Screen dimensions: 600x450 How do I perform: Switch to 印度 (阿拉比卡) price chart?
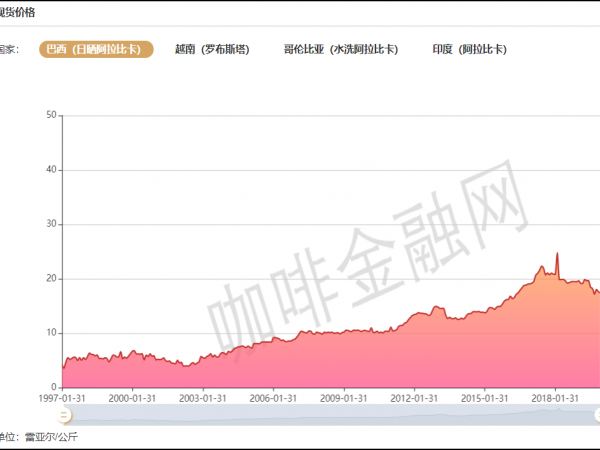tap(470, 49)
